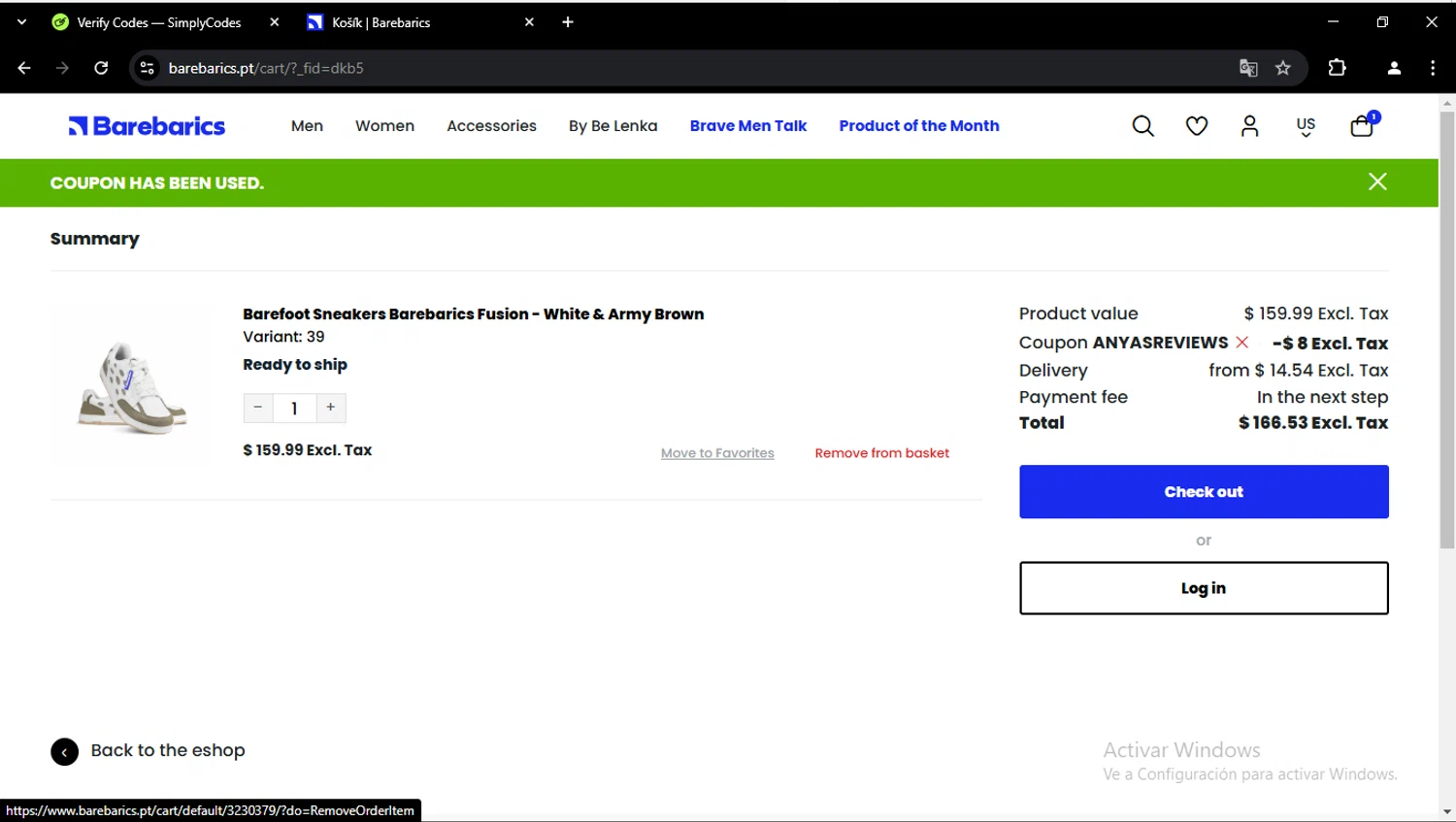Open the site search icon
The image size is (1456, 822).
1142,126
